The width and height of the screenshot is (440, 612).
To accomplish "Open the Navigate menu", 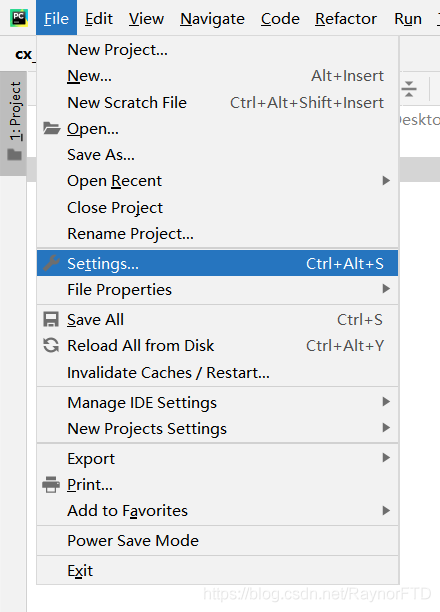I will point(212,18).
